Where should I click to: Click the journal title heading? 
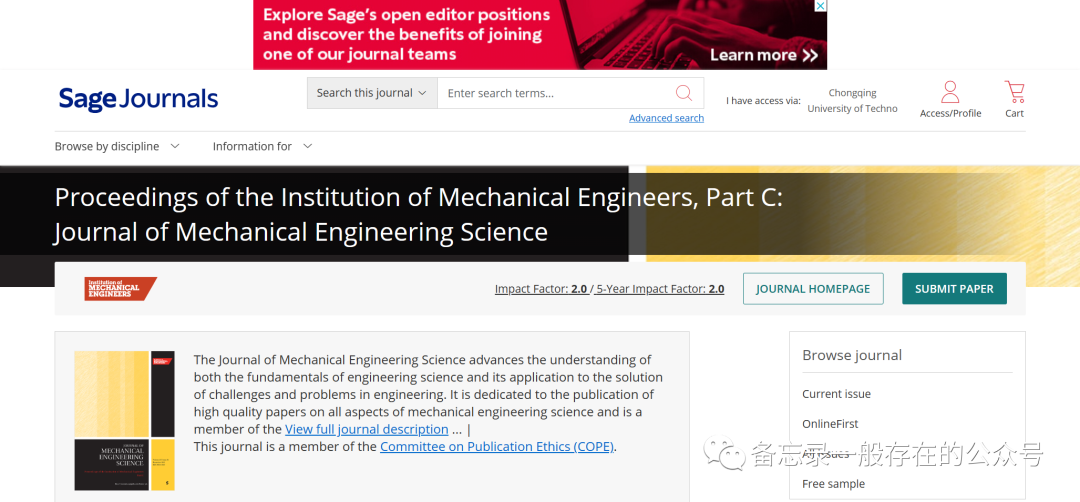(418, 215)
